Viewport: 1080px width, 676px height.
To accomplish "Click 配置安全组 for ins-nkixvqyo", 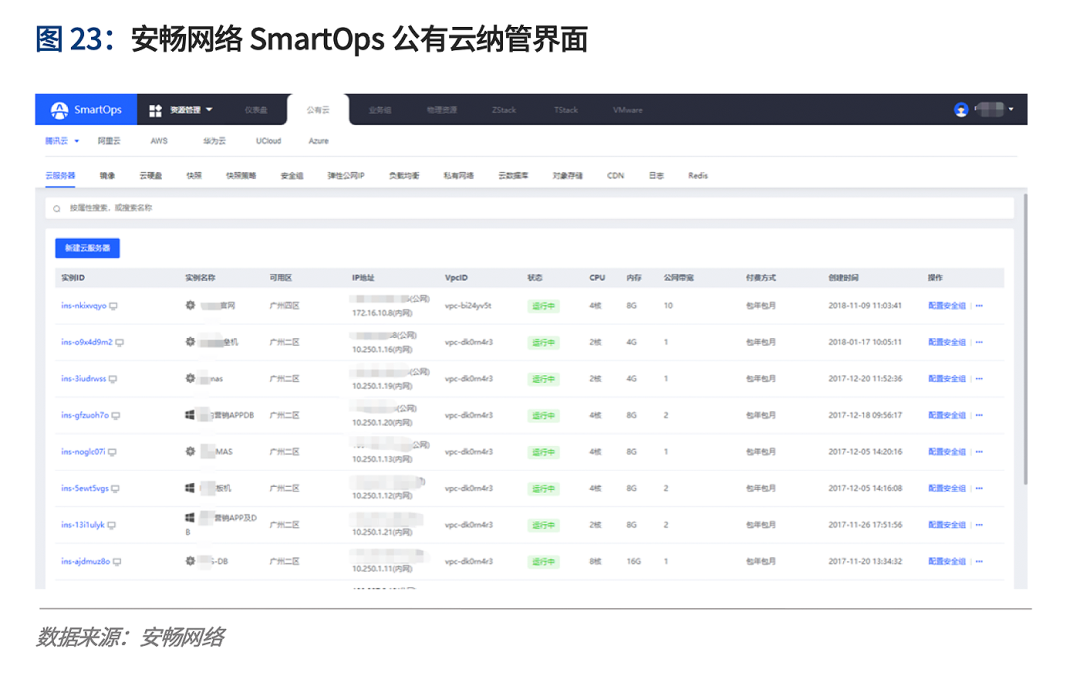I will [x=947, y=306].
